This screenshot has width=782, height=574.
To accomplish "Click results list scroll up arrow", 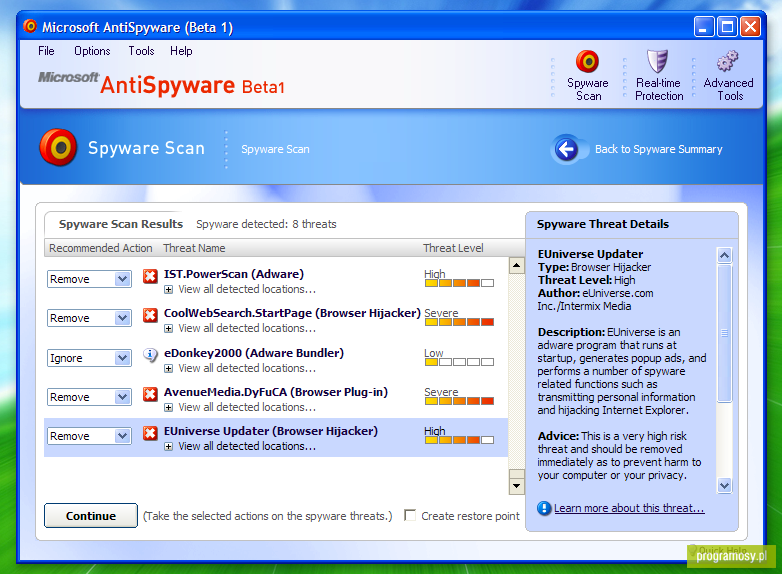I will [516, 265].
